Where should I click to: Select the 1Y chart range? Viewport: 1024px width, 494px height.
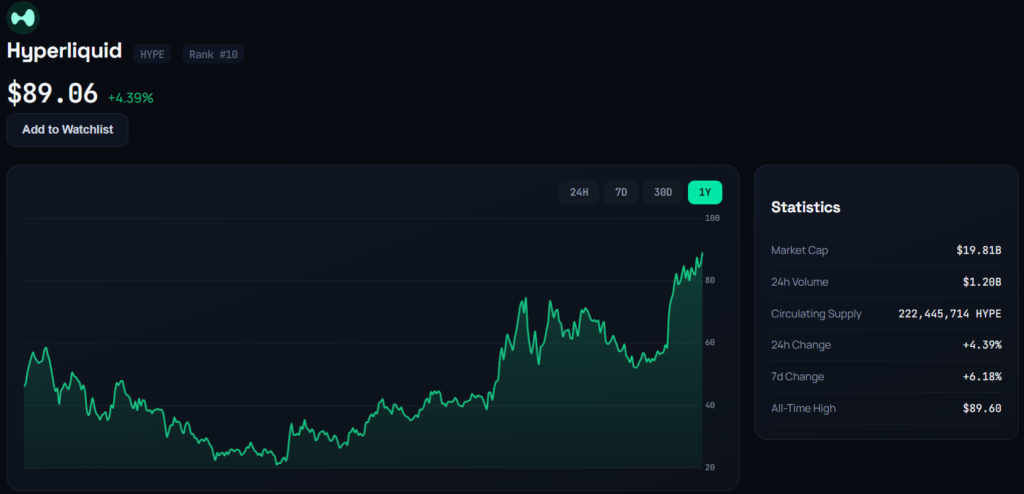(705, 192)
